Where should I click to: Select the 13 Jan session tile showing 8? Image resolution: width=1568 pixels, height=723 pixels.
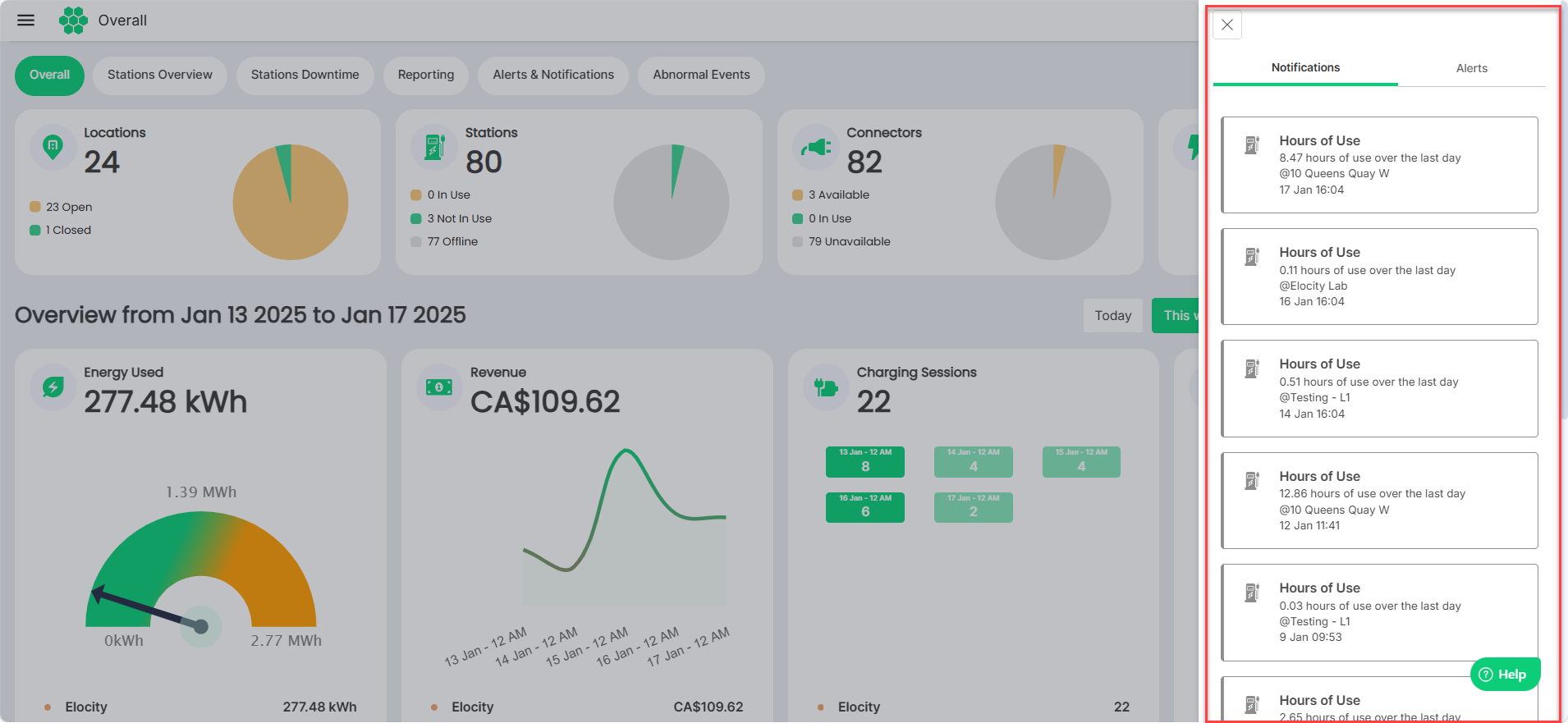[x=865, y=462]
